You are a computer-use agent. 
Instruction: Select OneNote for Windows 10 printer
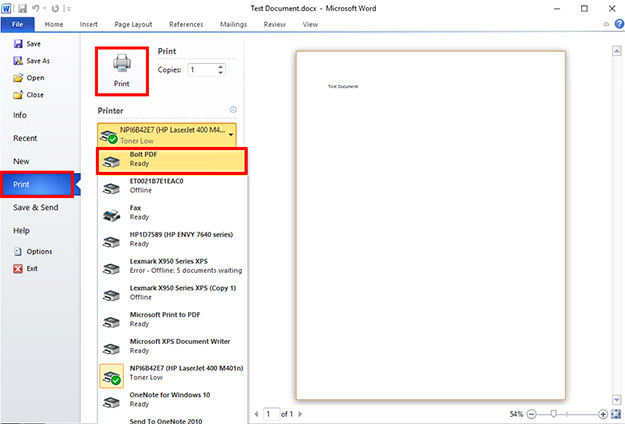[x=172, y=400]
